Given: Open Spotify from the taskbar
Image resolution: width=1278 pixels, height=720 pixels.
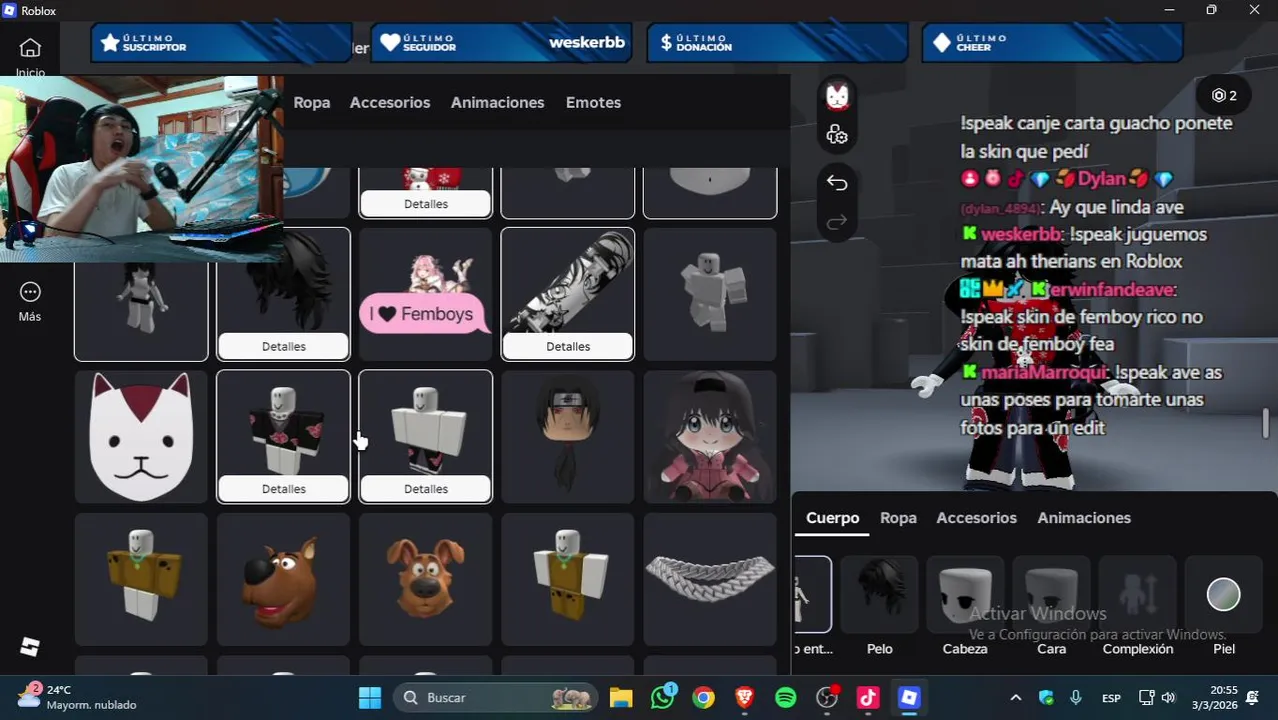Looking at the screenshot, I should 786,697.
